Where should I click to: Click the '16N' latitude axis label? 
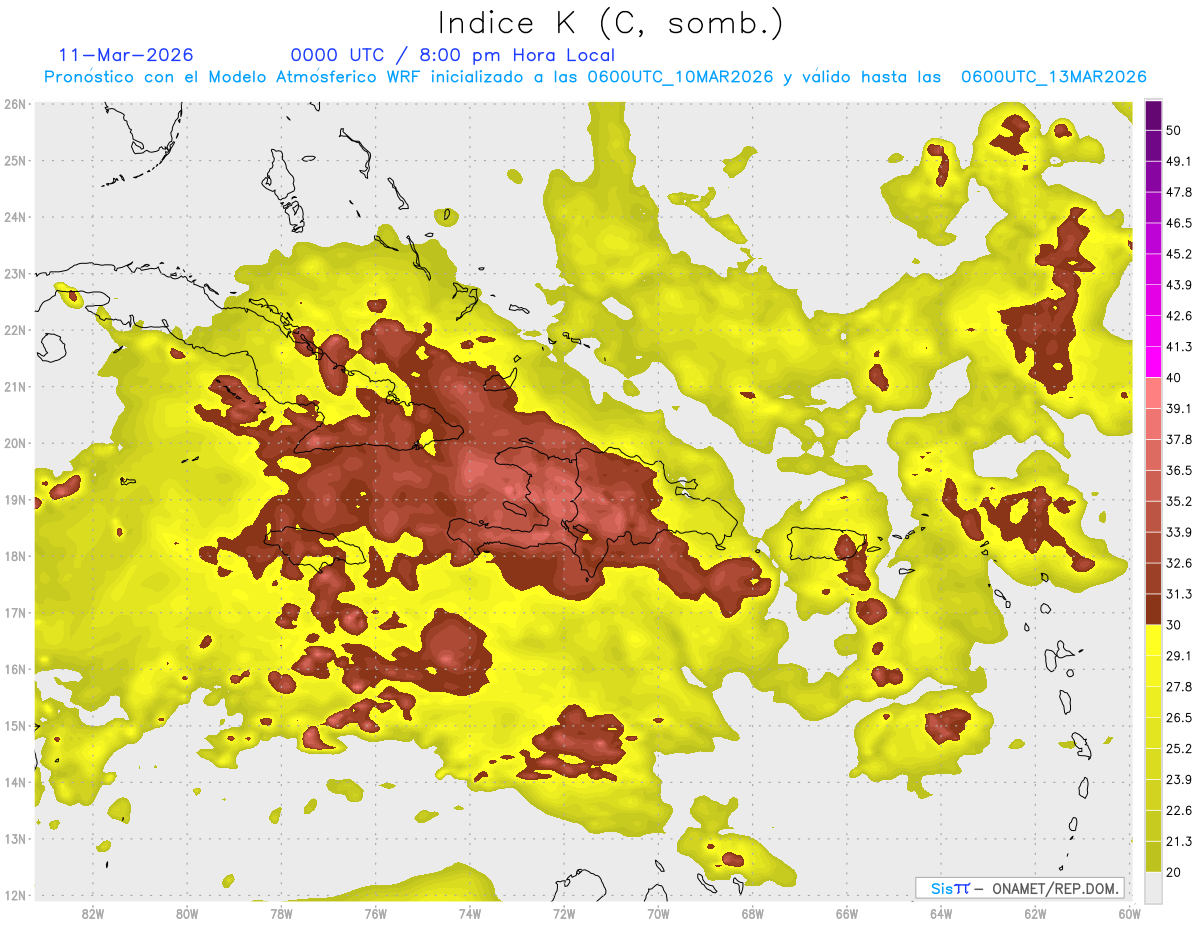click(x=15, y=669)
